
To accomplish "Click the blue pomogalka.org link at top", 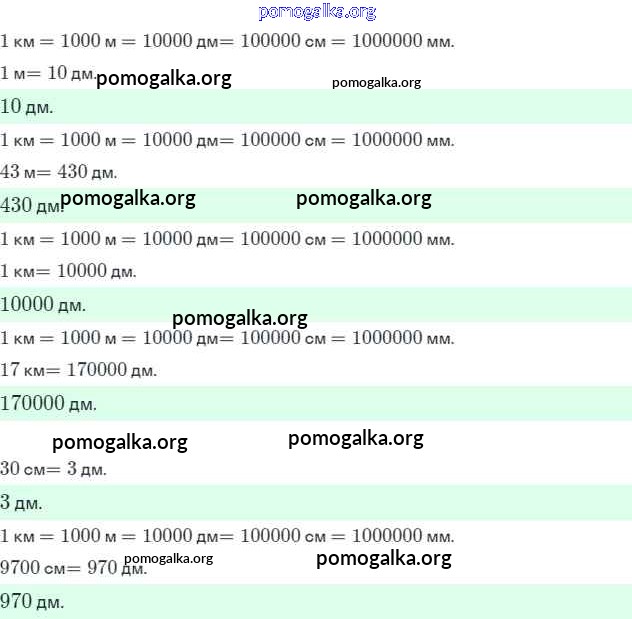I will [x=316, y=12].
